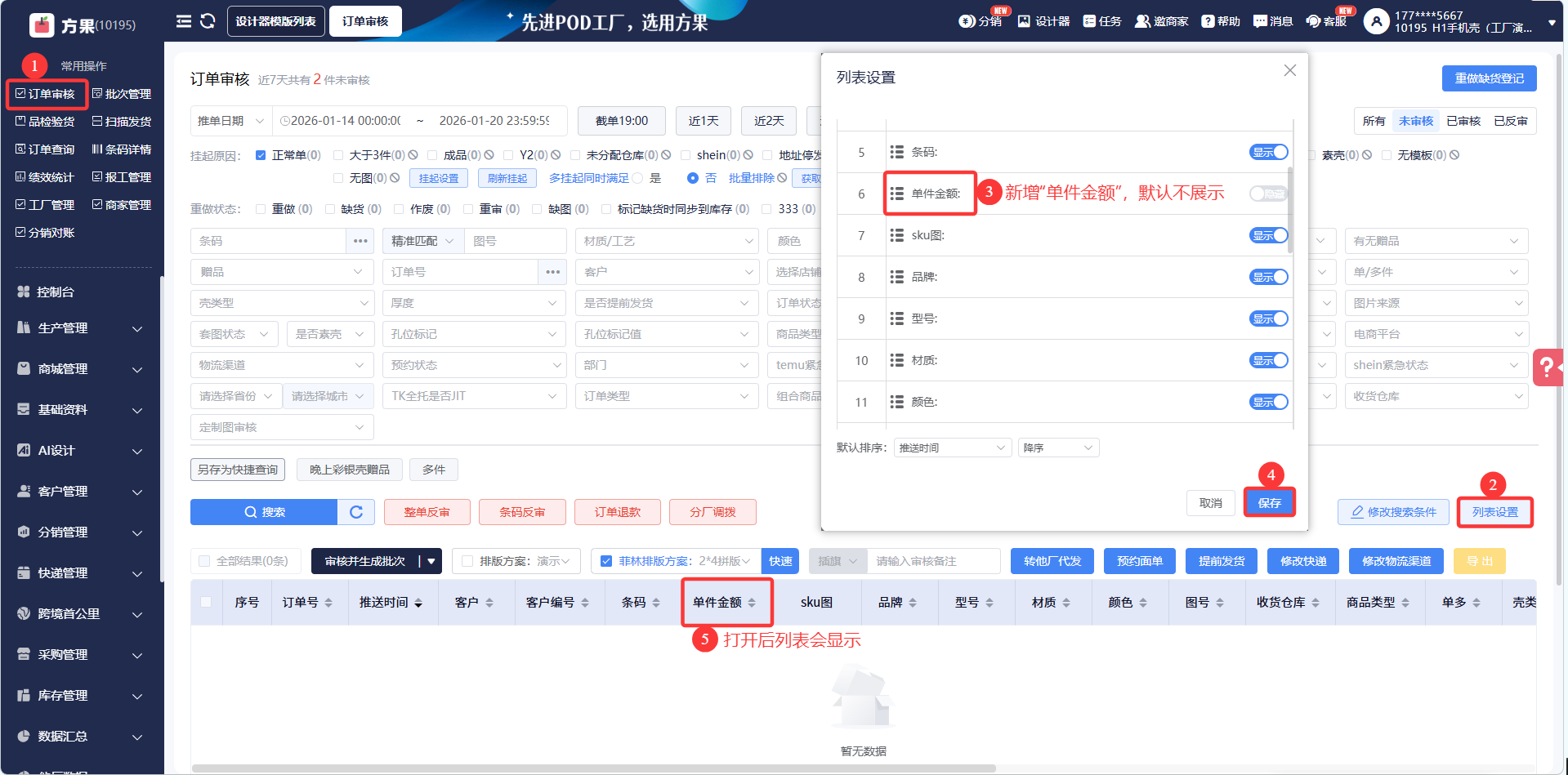Click the ellipsis icon in 订单号 field
This screenshot has height=775, width=1568.
click(553, 272)
